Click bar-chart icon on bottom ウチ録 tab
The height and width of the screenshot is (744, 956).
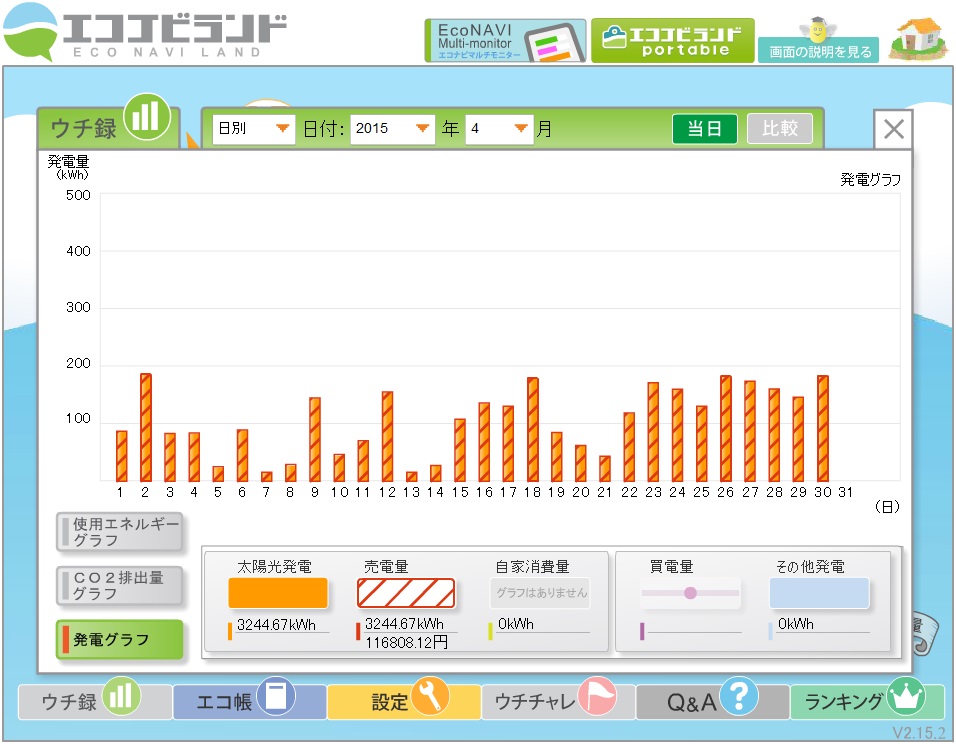(121, 696)
